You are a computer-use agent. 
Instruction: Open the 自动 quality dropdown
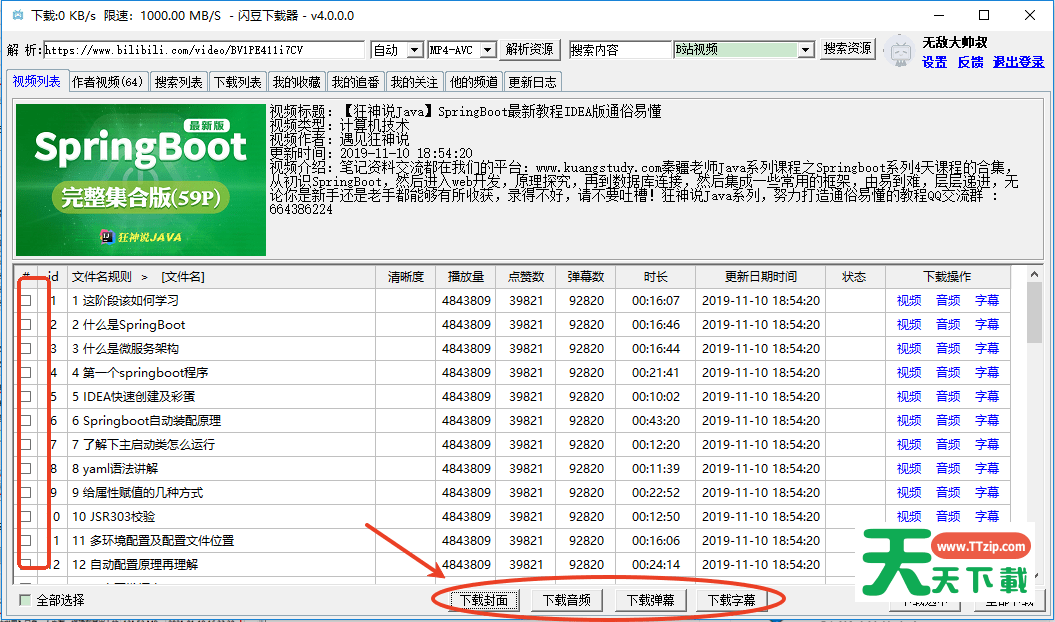397,50
